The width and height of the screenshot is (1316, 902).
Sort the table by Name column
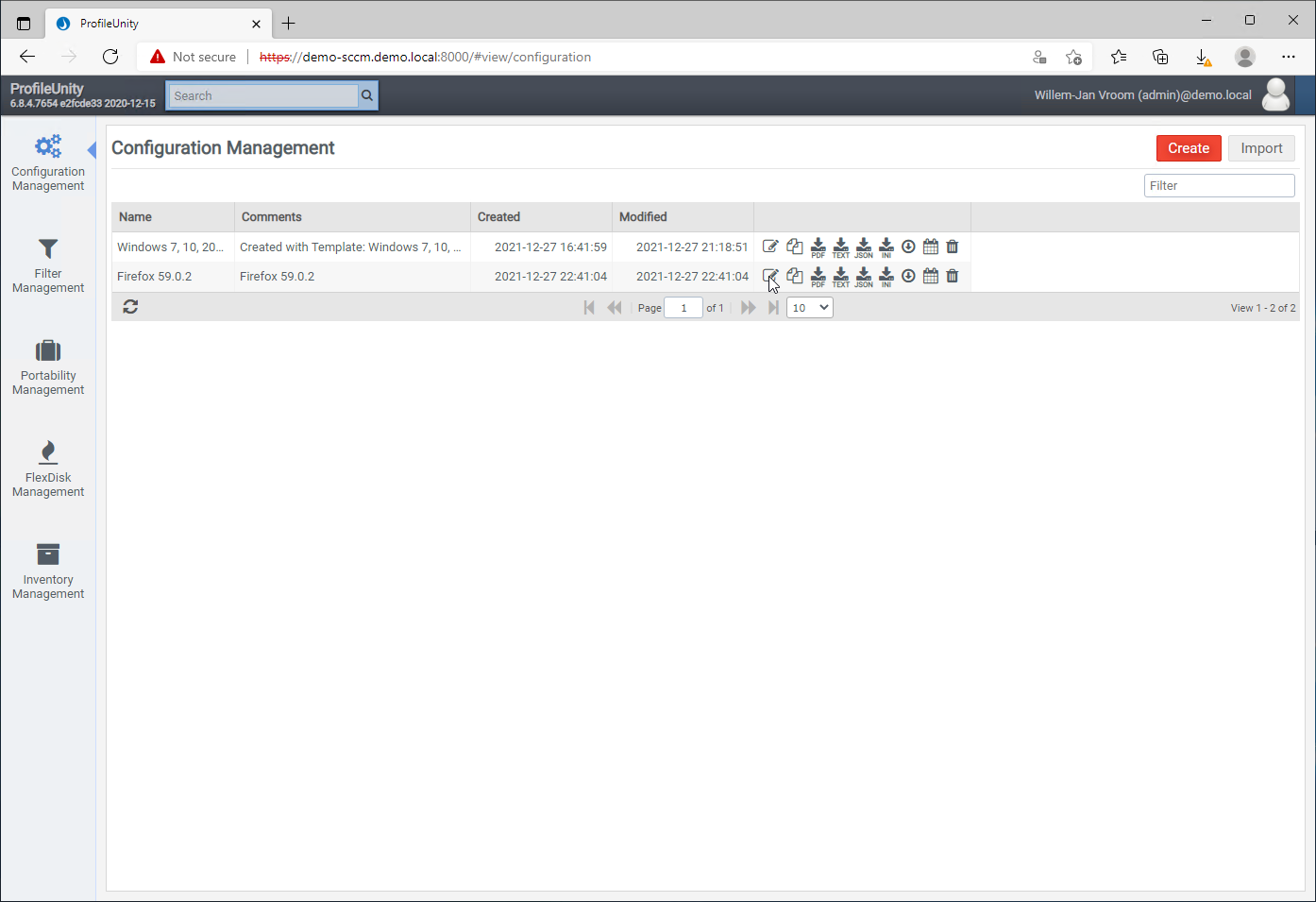click(136, 217)
